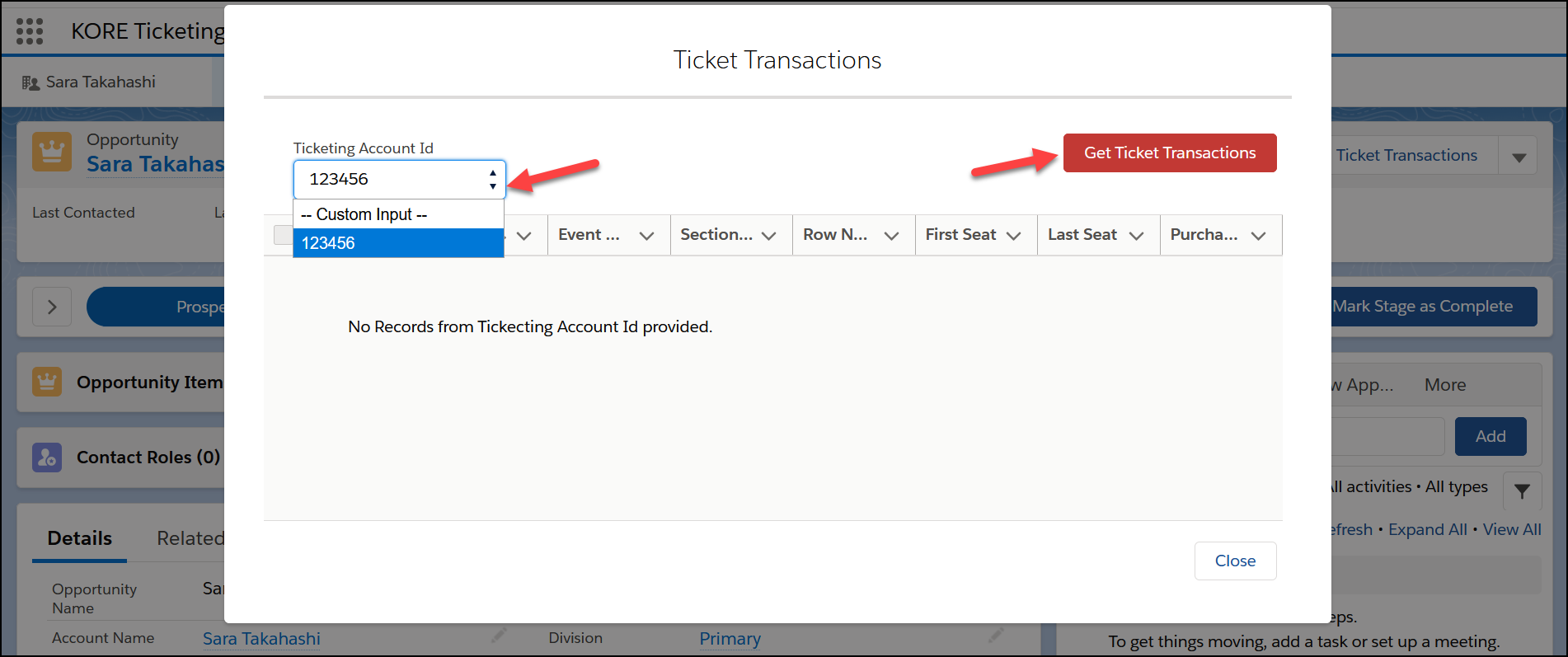Click the View All link
Viewport: 1568px width, 657px height.
1512,529
